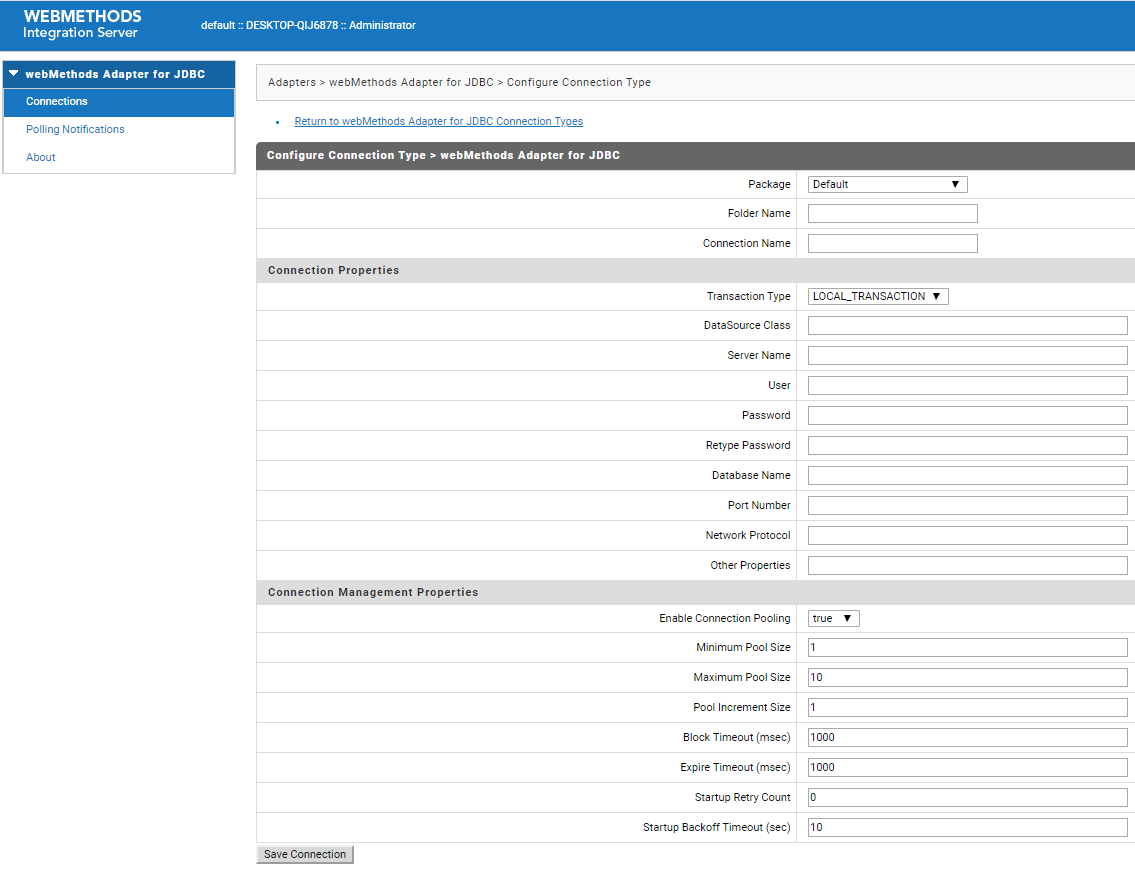This screenshot has height=871, width=1135.
Task: Click inside the Folder Name field
Action: pos(891,213)
